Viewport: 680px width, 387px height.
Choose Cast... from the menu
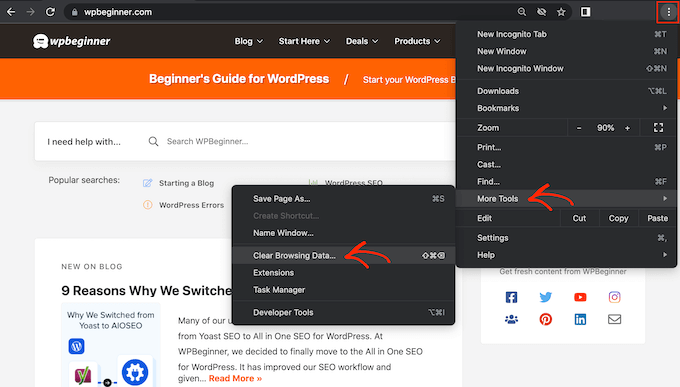pyautogui.click(x=566, y=164)
